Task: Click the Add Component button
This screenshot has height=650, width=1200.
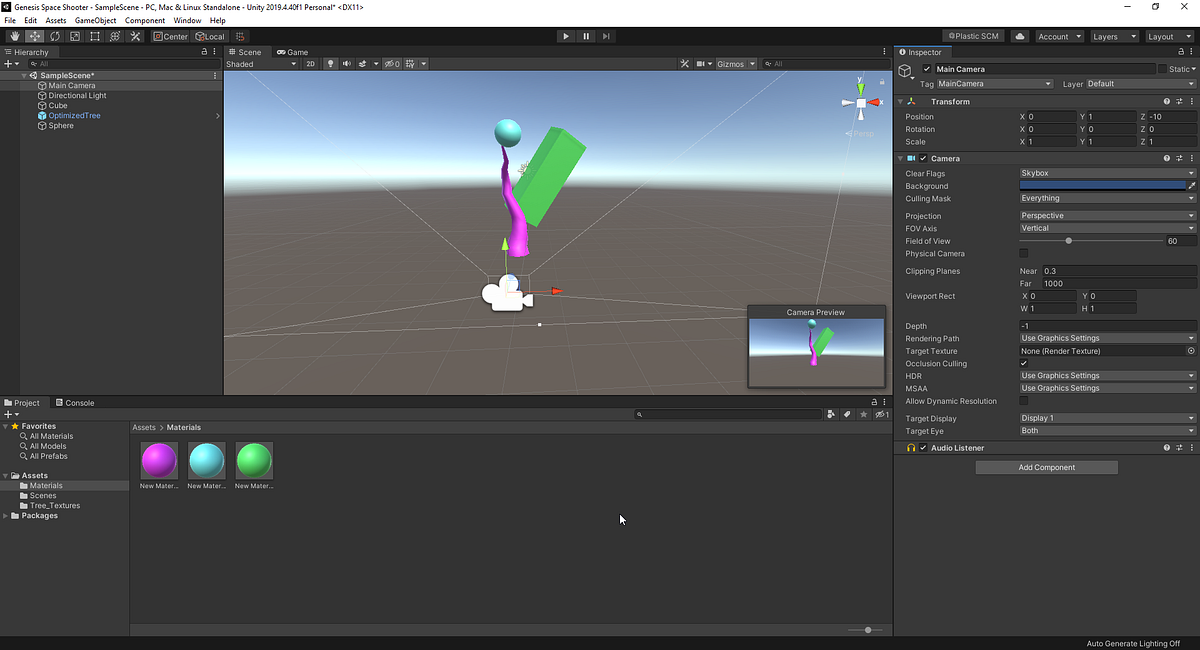Action: pyautogui.click(x=1046, y=466)
